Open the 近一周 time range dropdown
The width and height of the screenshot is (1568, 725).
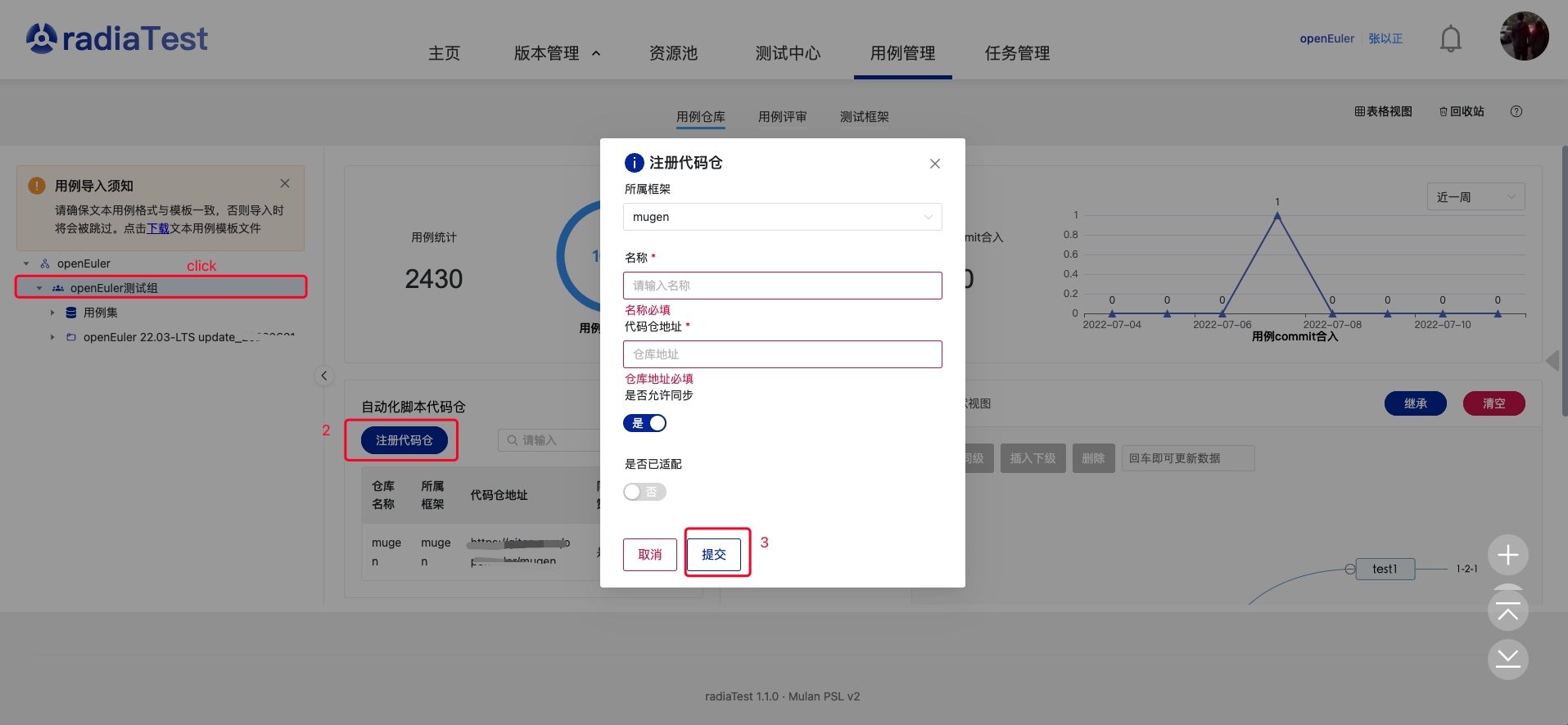(1475, 197)
